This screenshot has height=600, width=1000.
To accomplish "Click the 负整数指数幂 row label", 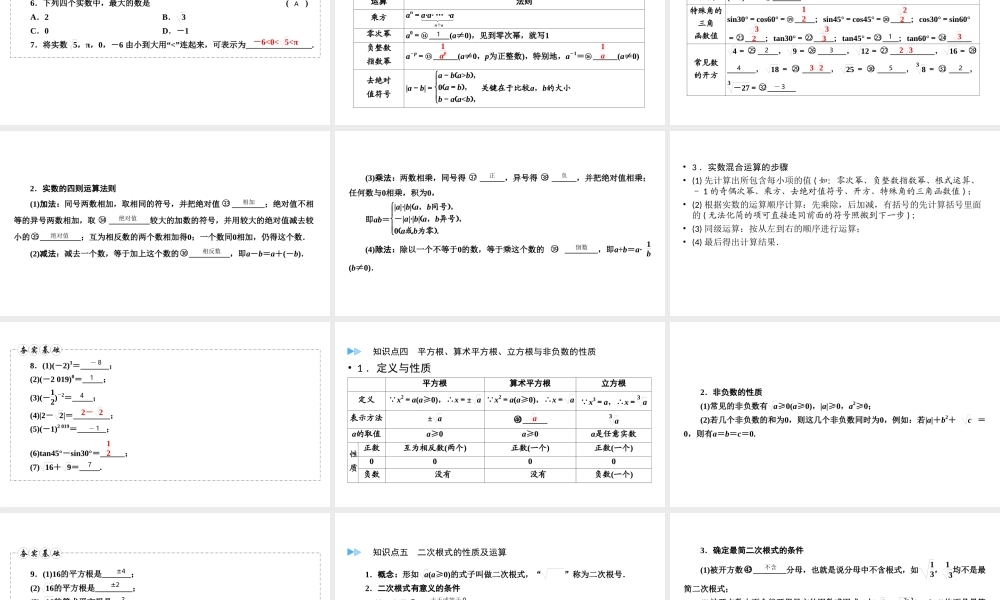I will tap(378, 54).
